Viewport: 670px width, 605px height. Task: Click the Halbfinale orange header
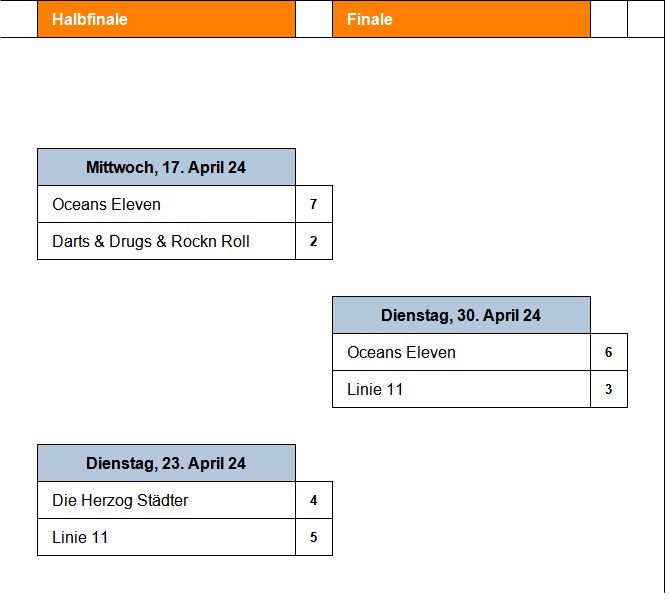click(166, 19)
